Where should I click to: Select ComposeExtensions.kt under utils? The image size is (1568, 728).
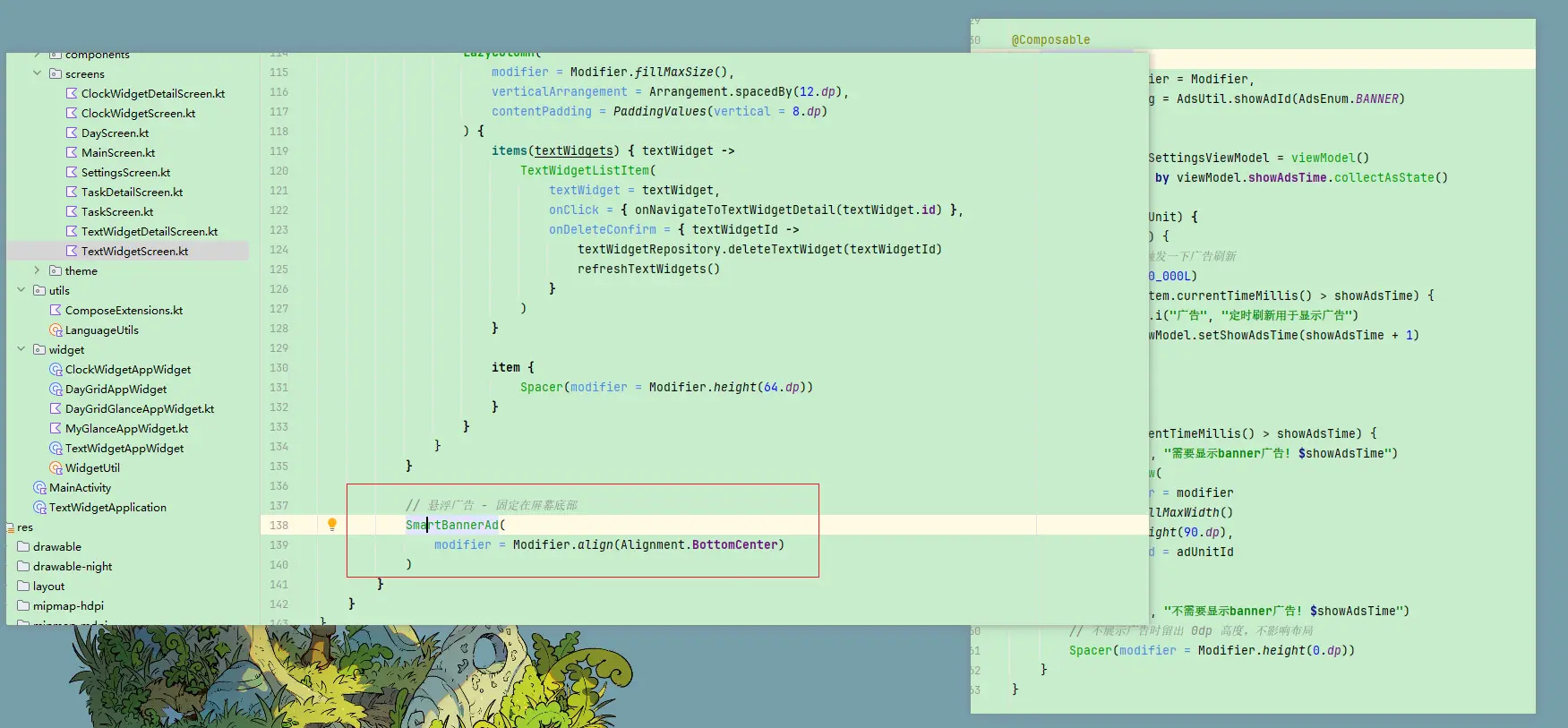click(x=124, y=311)
